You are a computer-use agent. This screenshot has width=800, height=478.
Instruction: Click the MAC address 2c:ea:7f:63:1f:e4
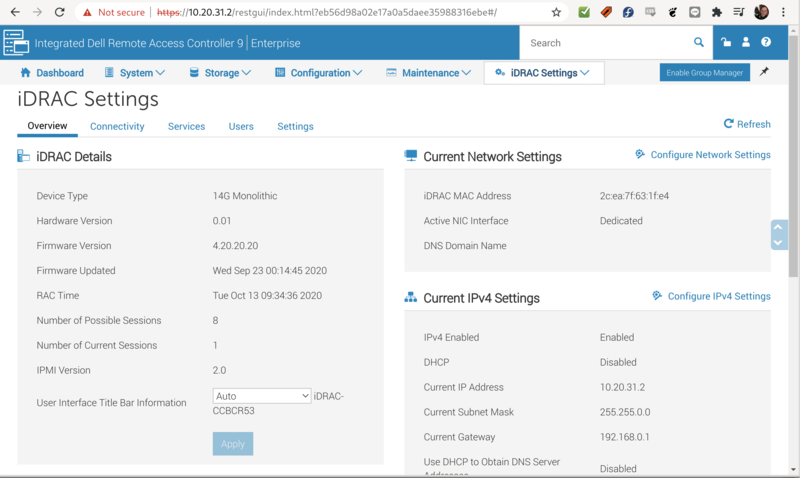click(x=634, y=196)
